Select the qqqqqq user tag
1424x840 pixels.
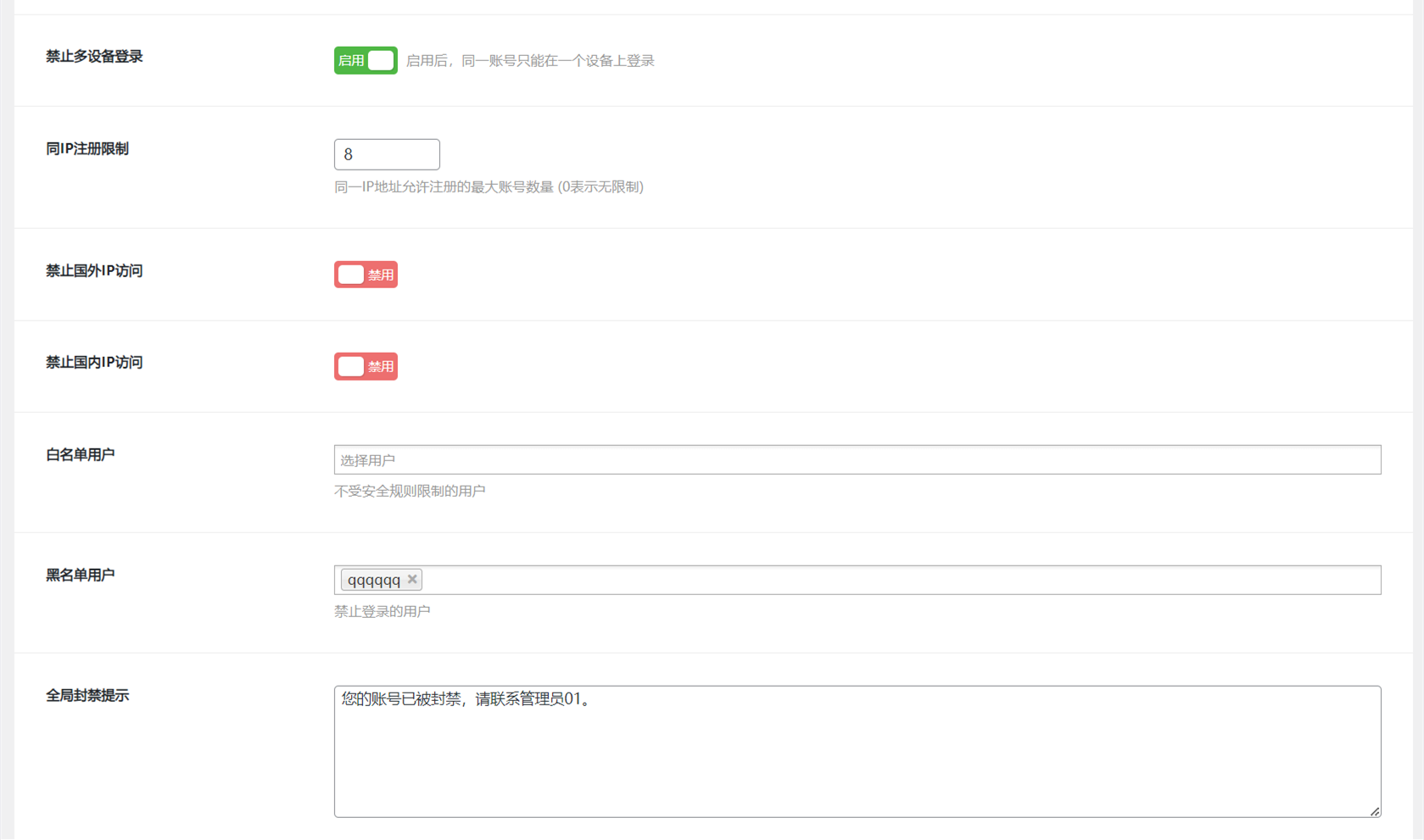[x=374, y=581]
